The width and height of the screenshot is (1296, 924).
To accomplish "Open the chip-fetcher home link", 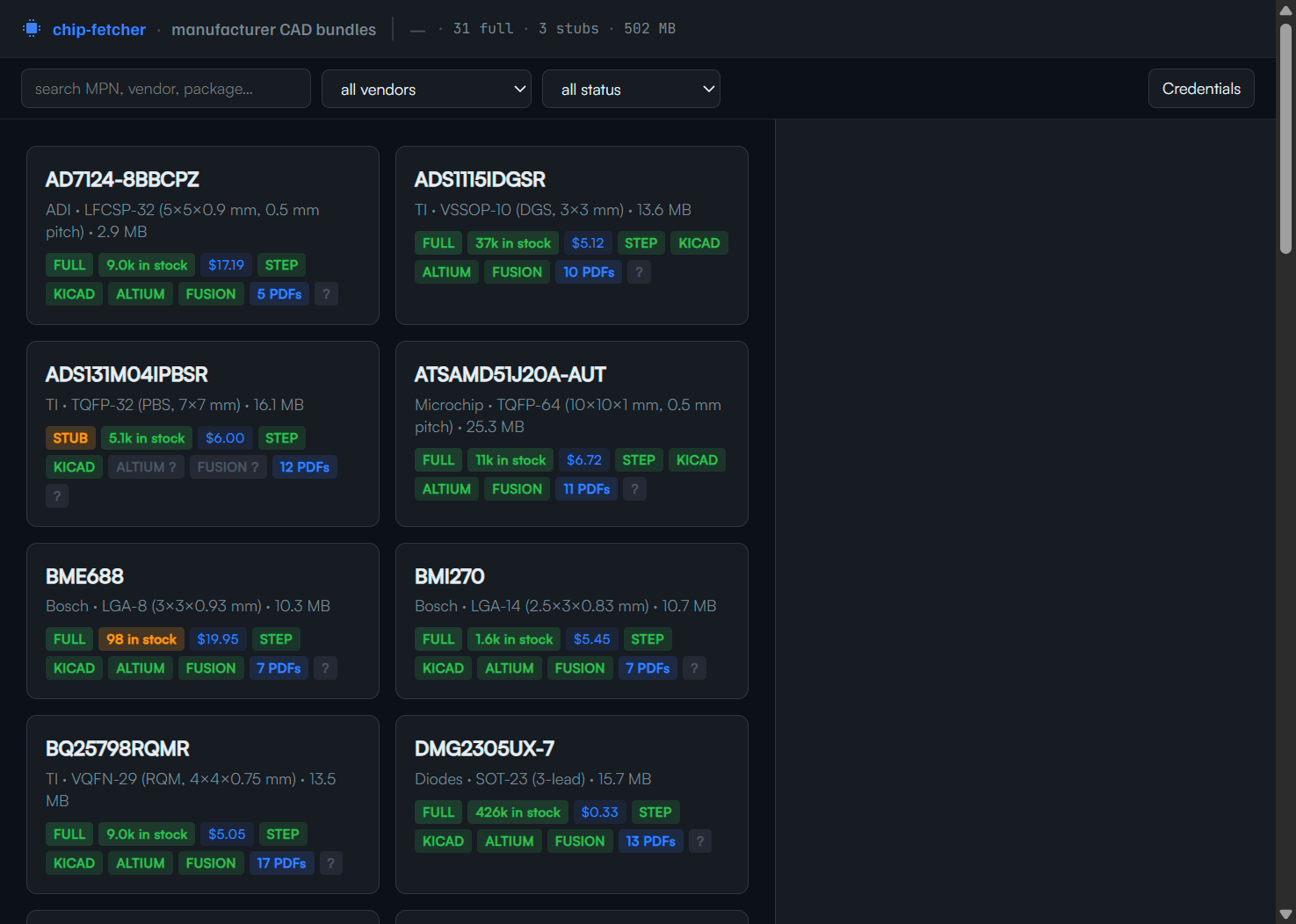I will (x=98, y=29).
